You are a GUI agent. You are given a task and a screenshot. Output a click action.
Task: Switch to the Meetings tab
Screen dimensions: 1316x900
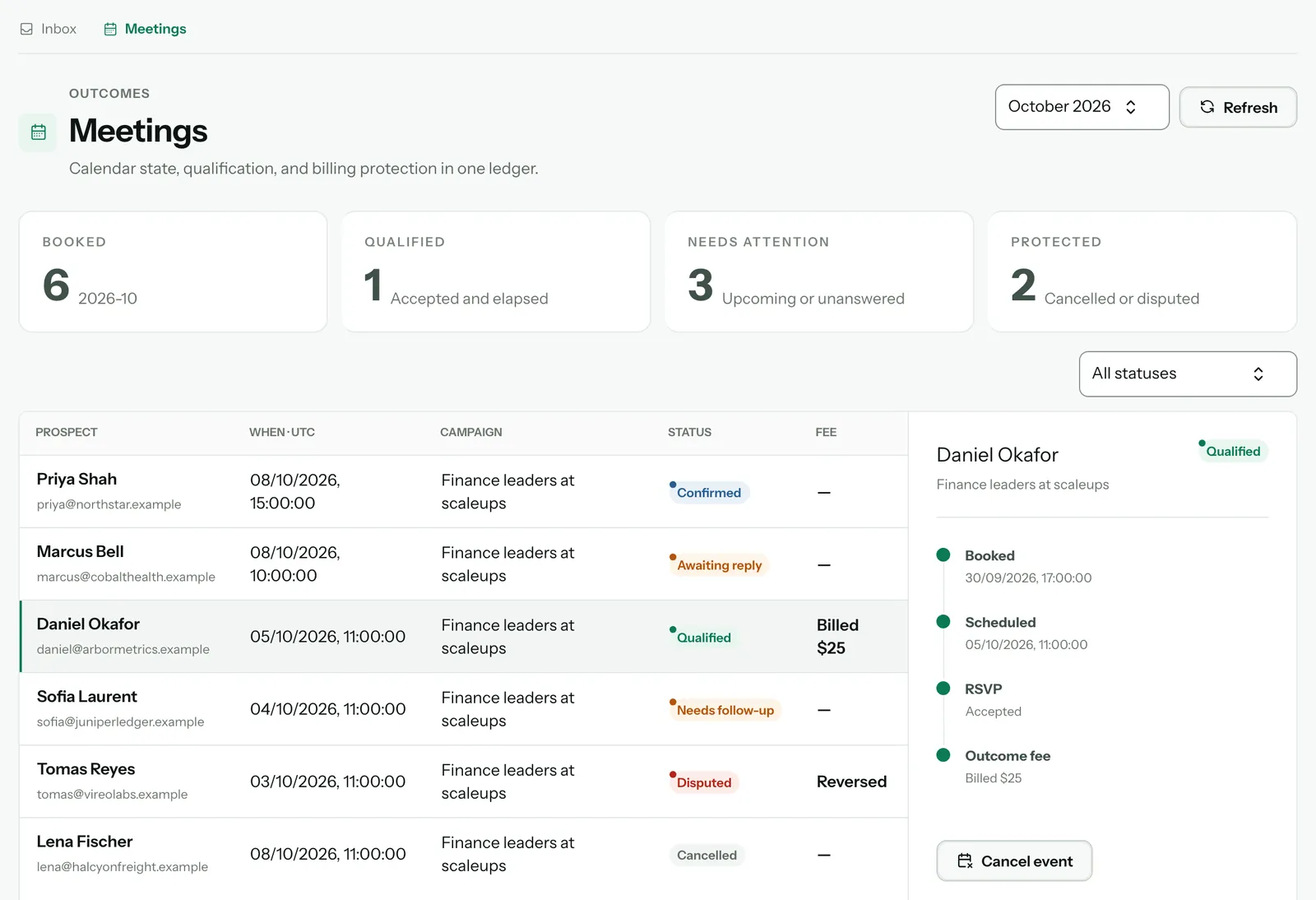click(x=146, y=29)
